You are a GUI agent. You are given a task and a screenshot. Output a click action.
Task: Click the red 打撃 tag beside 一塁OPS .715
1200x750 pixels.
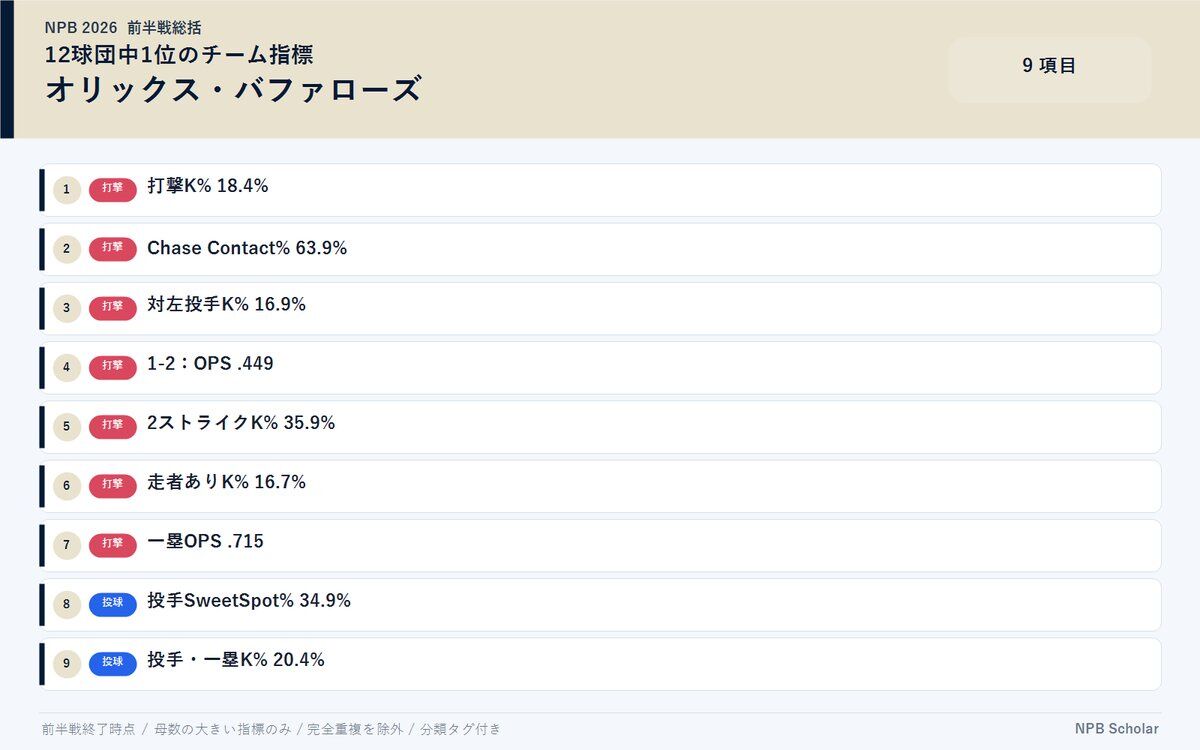113,546
